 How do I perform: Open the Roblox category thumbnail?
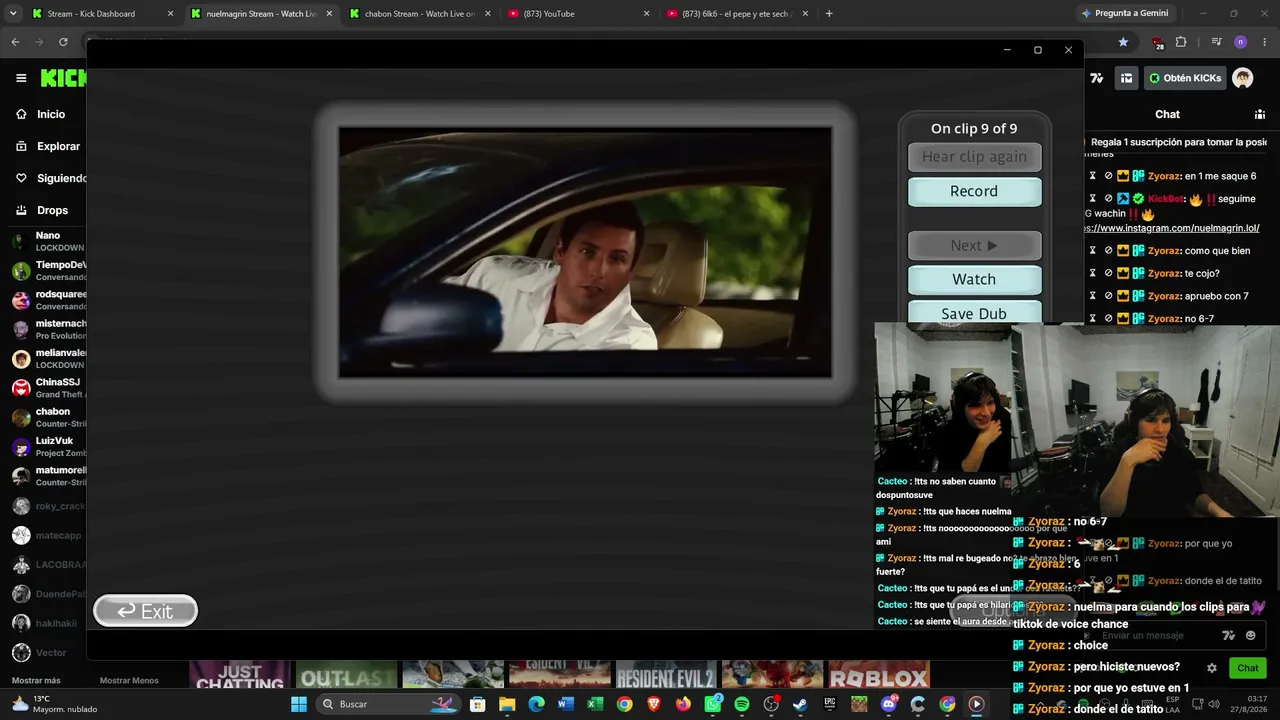tap(879, 675)
